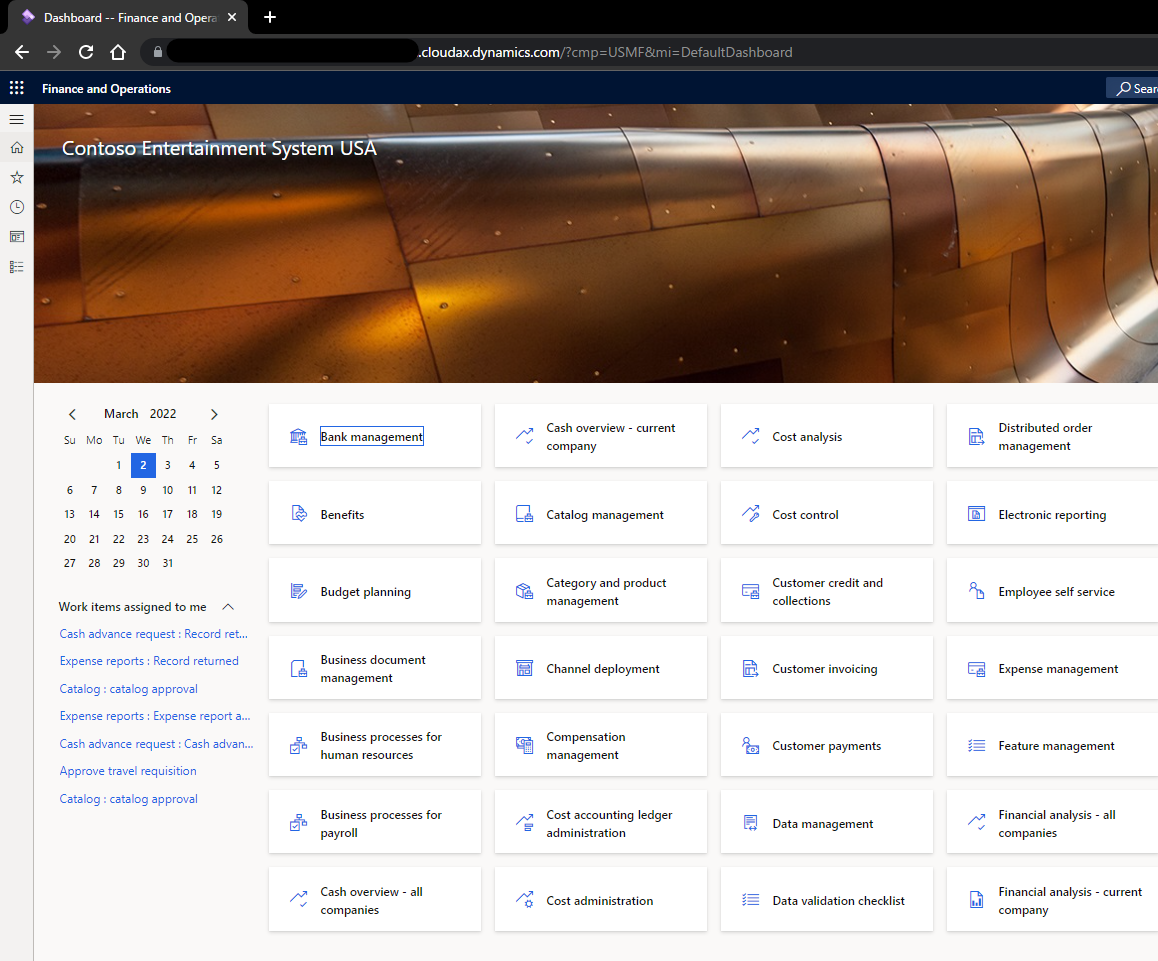Screen dimensions: 1158x961
Task: Click the Bank management tile icon
Action: coord(298,437)
